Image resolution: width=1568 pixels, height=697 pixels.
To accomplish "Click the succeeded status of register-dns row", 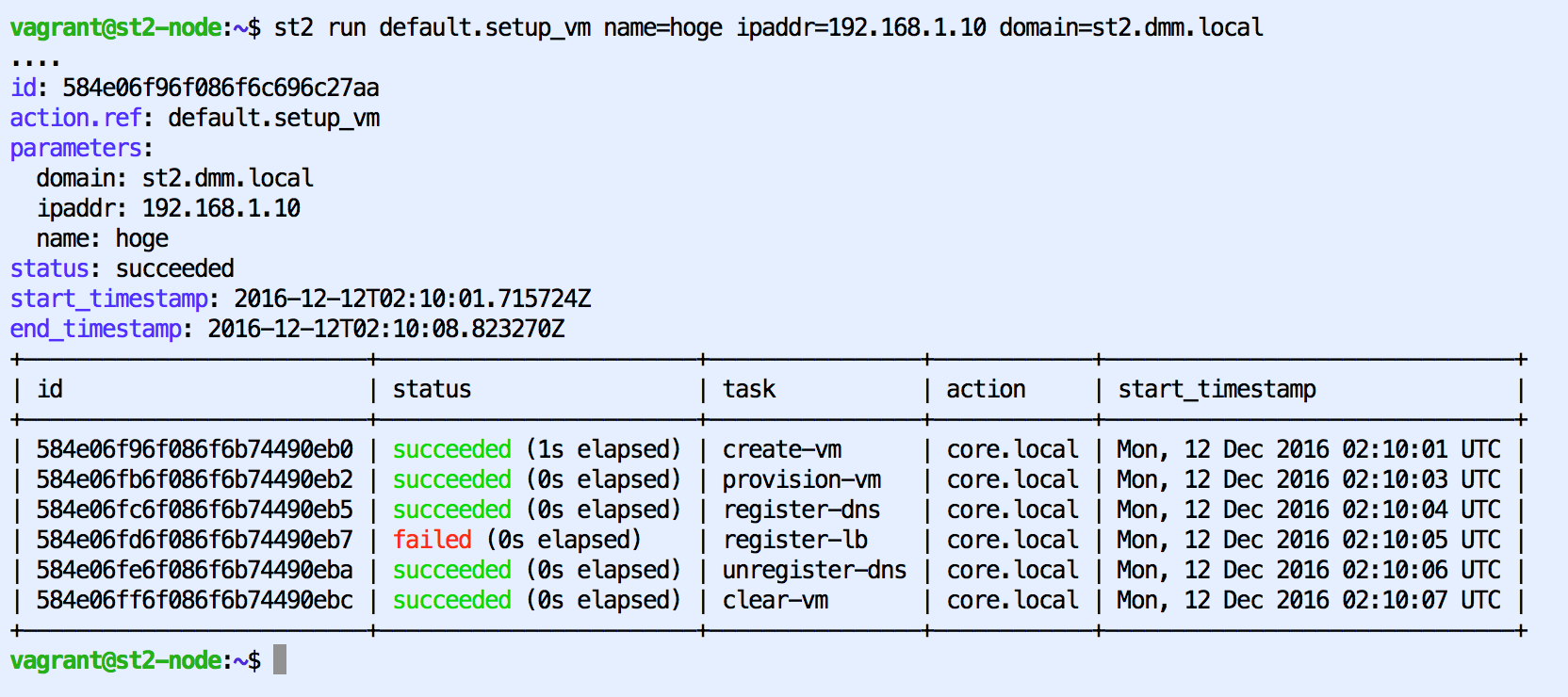I will 452,510.
